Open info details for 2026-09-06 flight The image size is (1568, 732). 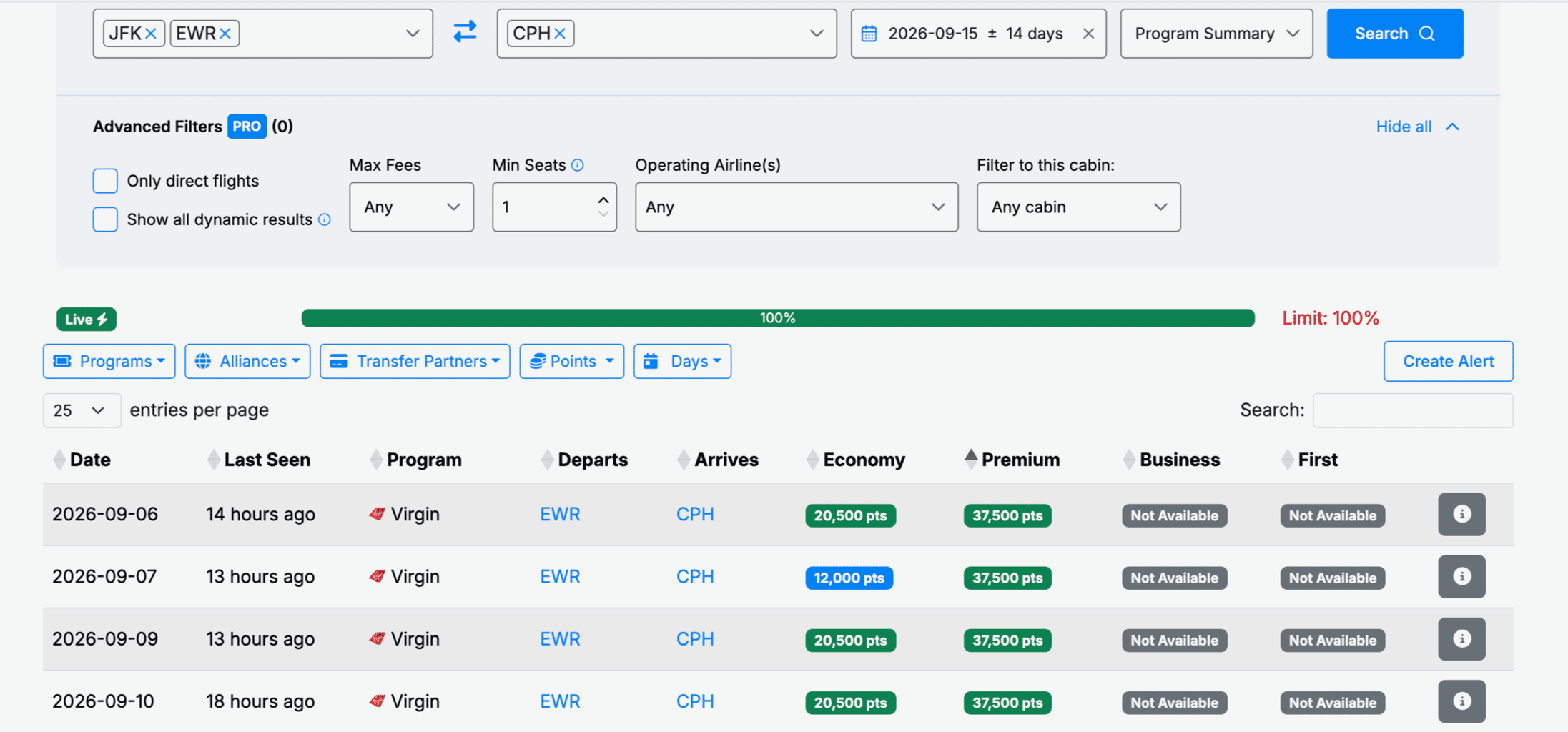coord(1461,514)
